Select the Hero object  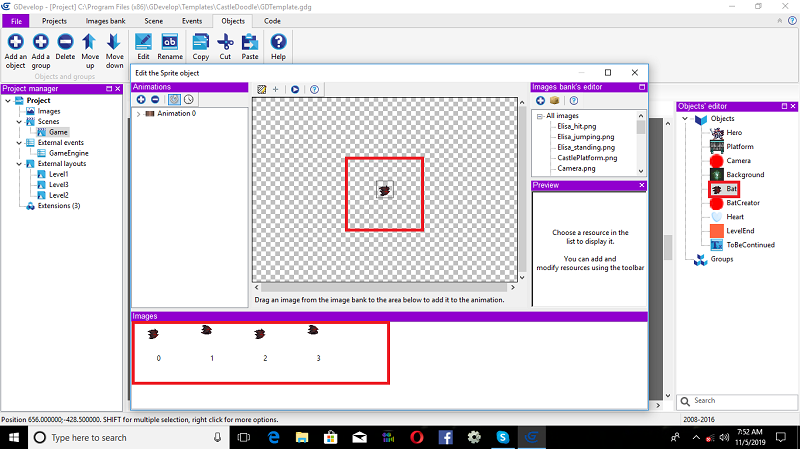click(734, 133)
